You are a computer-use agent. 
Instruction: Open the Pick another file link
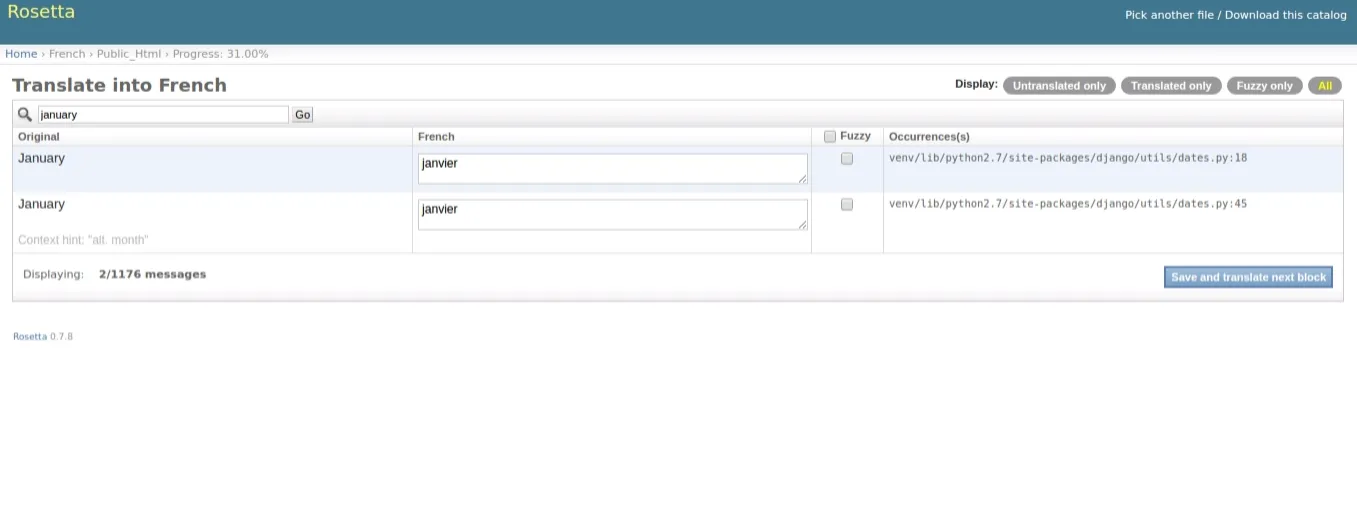click(x=1169, y=15)
